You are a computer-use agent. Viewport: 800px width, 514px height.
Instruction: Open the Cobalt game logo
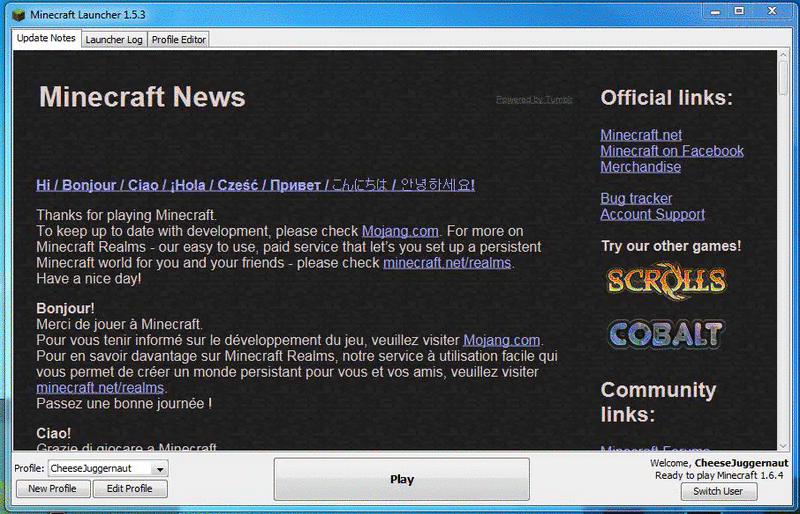point(666,334)
